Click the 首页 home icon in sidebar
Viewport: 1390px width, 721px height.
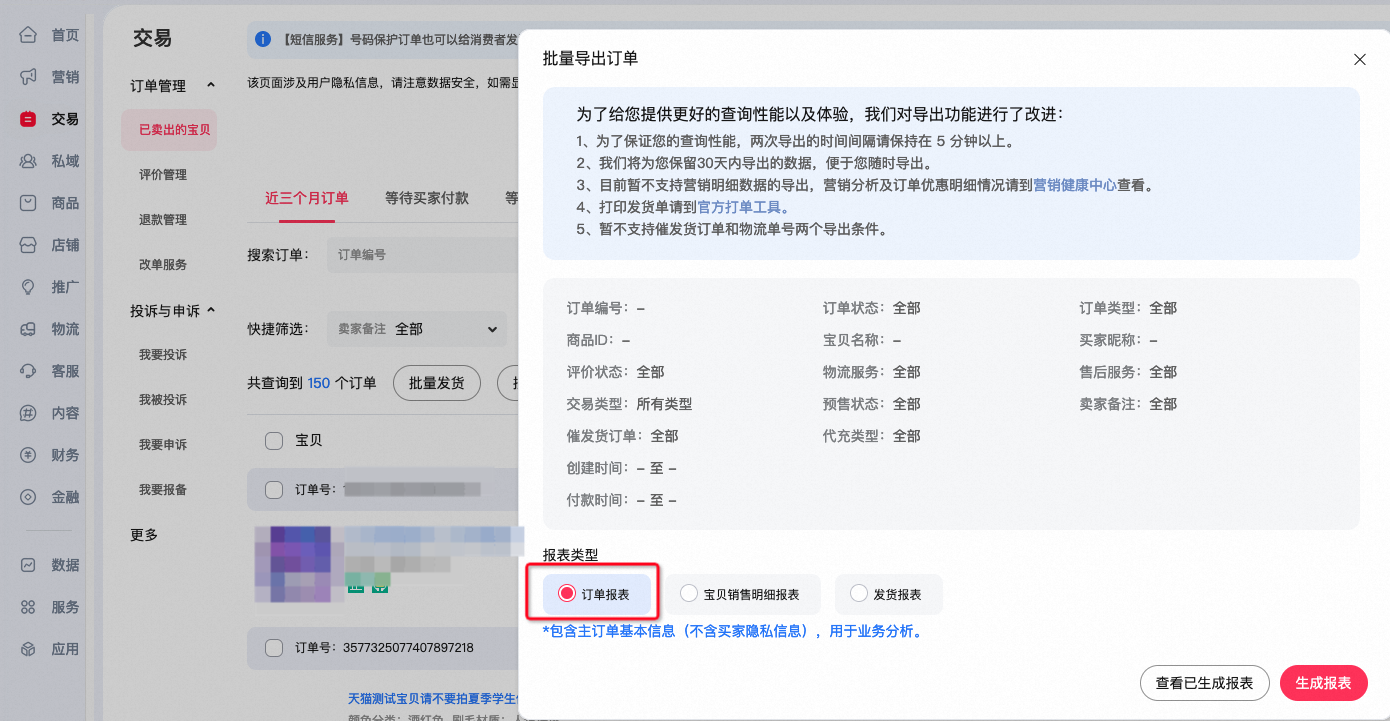pos(29,35)
